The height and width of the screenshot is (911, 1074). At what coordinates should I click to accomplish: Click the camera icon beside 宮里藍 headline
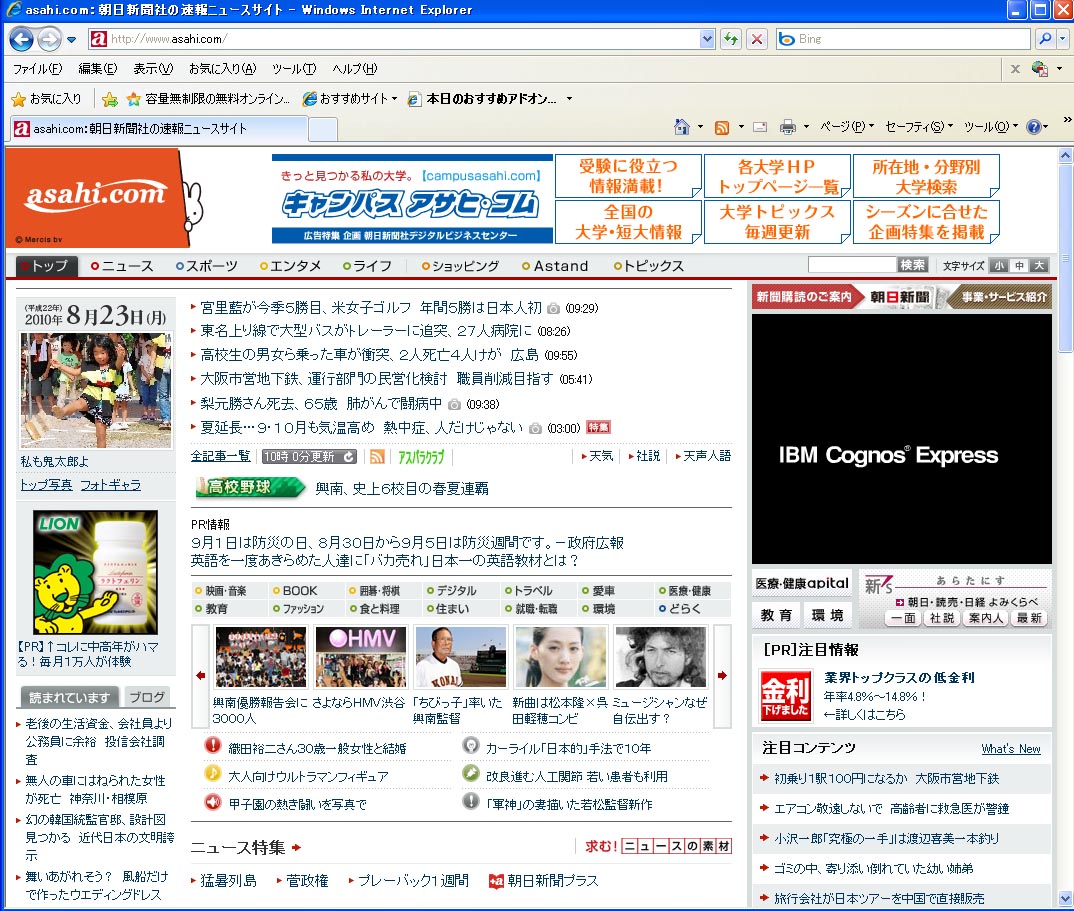click(553, 309)
